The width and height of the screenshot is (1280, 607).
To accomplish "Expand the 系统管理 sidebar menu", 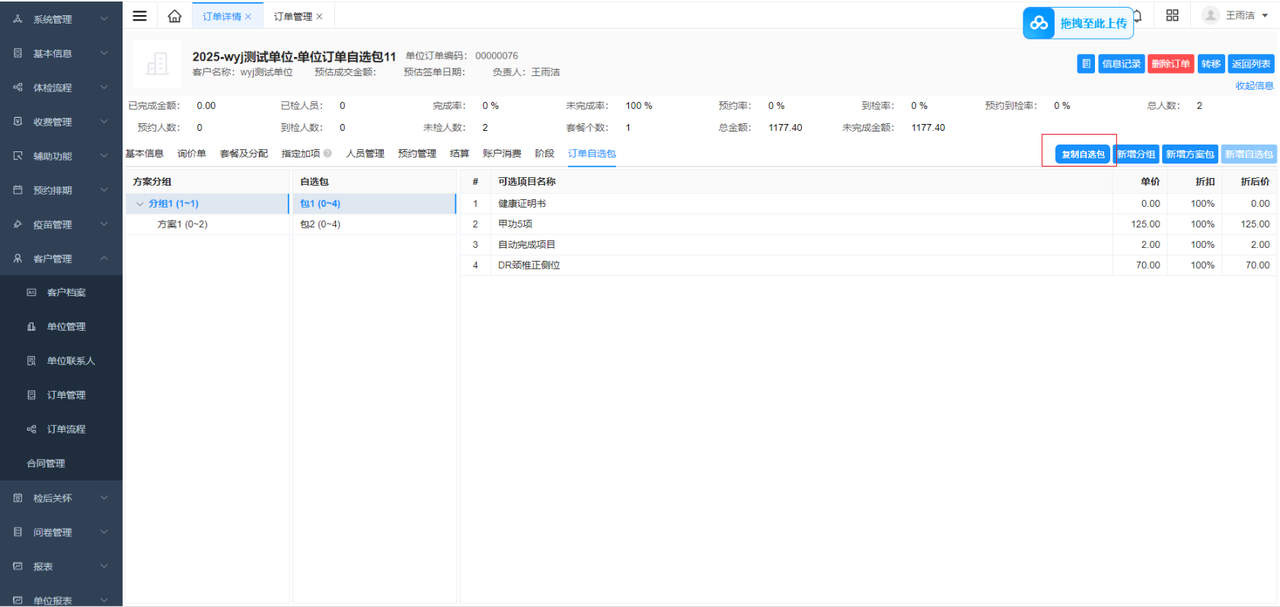I will pyautogui.click(x=61, y=19).
